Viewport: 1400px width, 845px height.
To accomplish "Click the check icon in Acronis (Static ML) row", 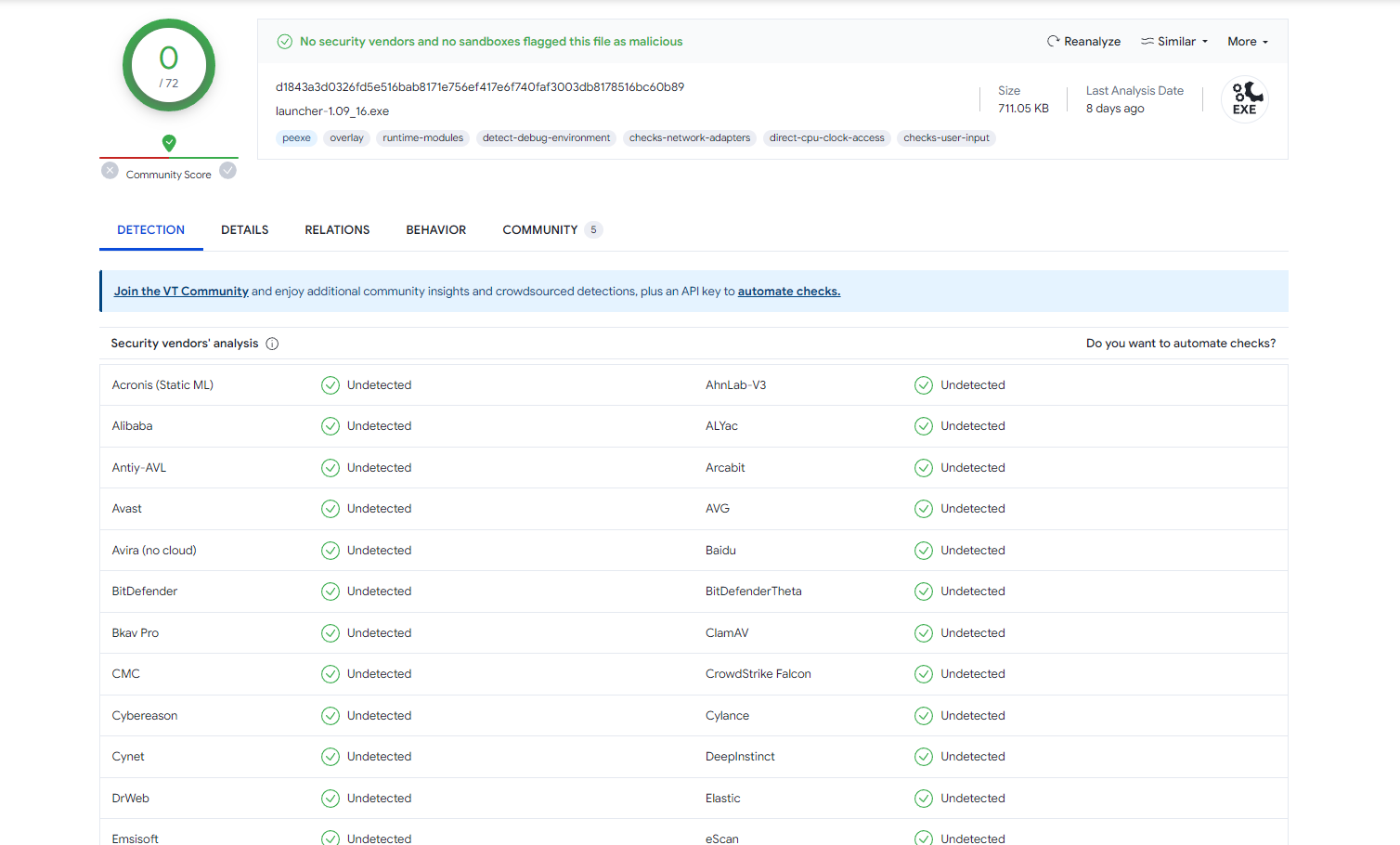I will tap(331, 385).
